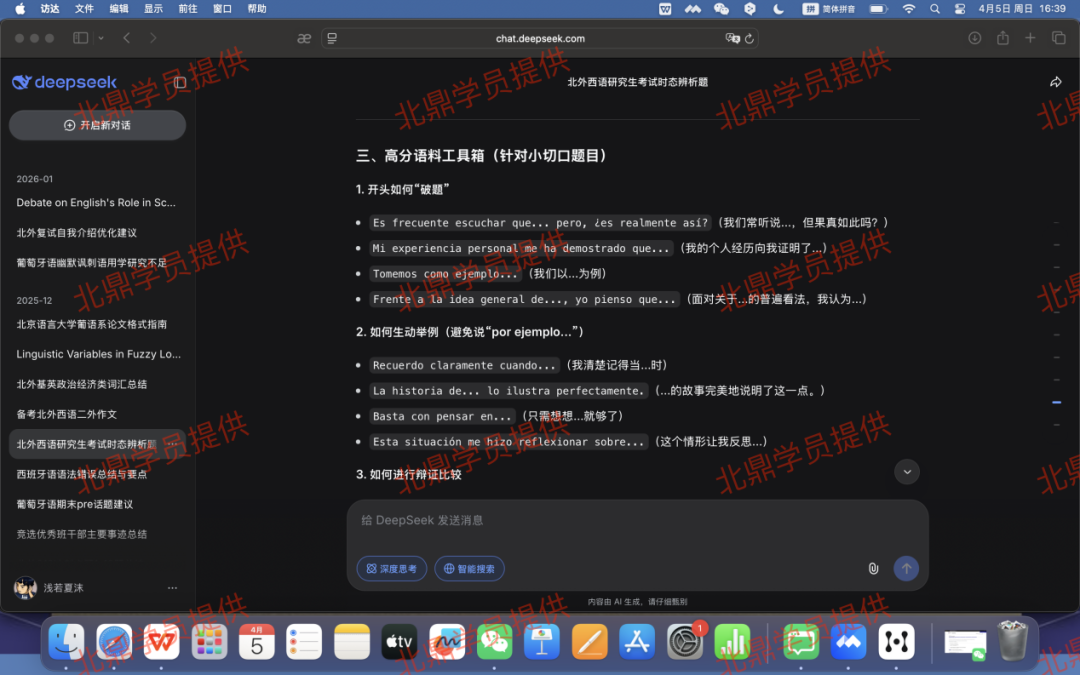
Task: Collapse the DeepSeek sidebar panel icon
Action: (180, 83)
